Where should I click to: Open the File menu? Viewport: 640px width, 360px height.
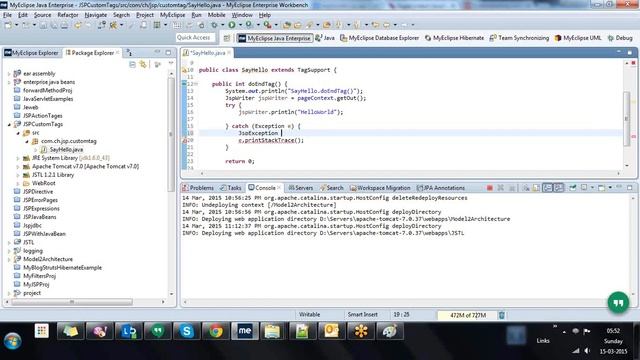(8, 15)
